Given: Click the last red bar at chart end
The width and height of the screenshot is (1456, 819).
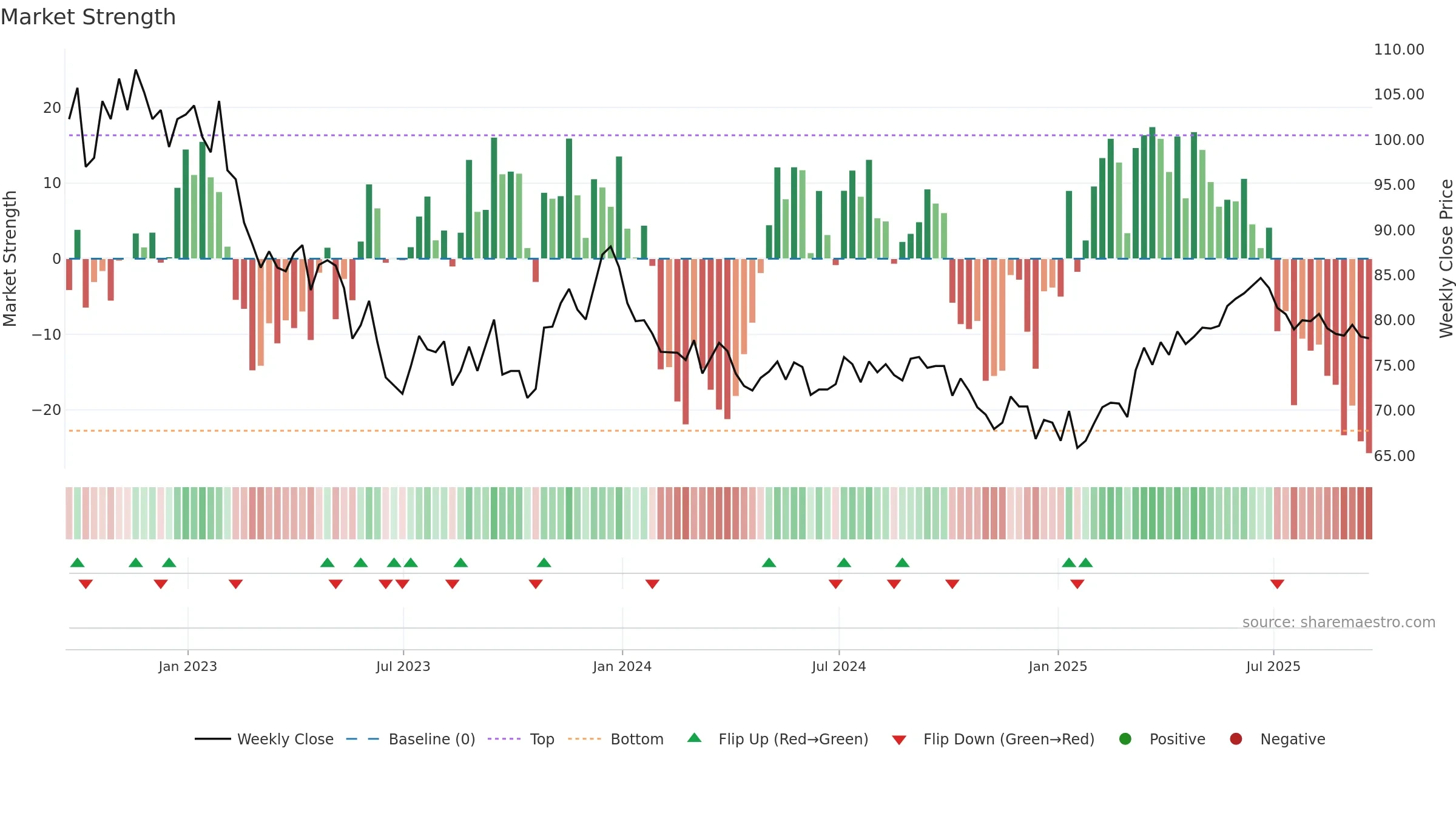Looking at the screenshot, I should [x=1369, y=356].
